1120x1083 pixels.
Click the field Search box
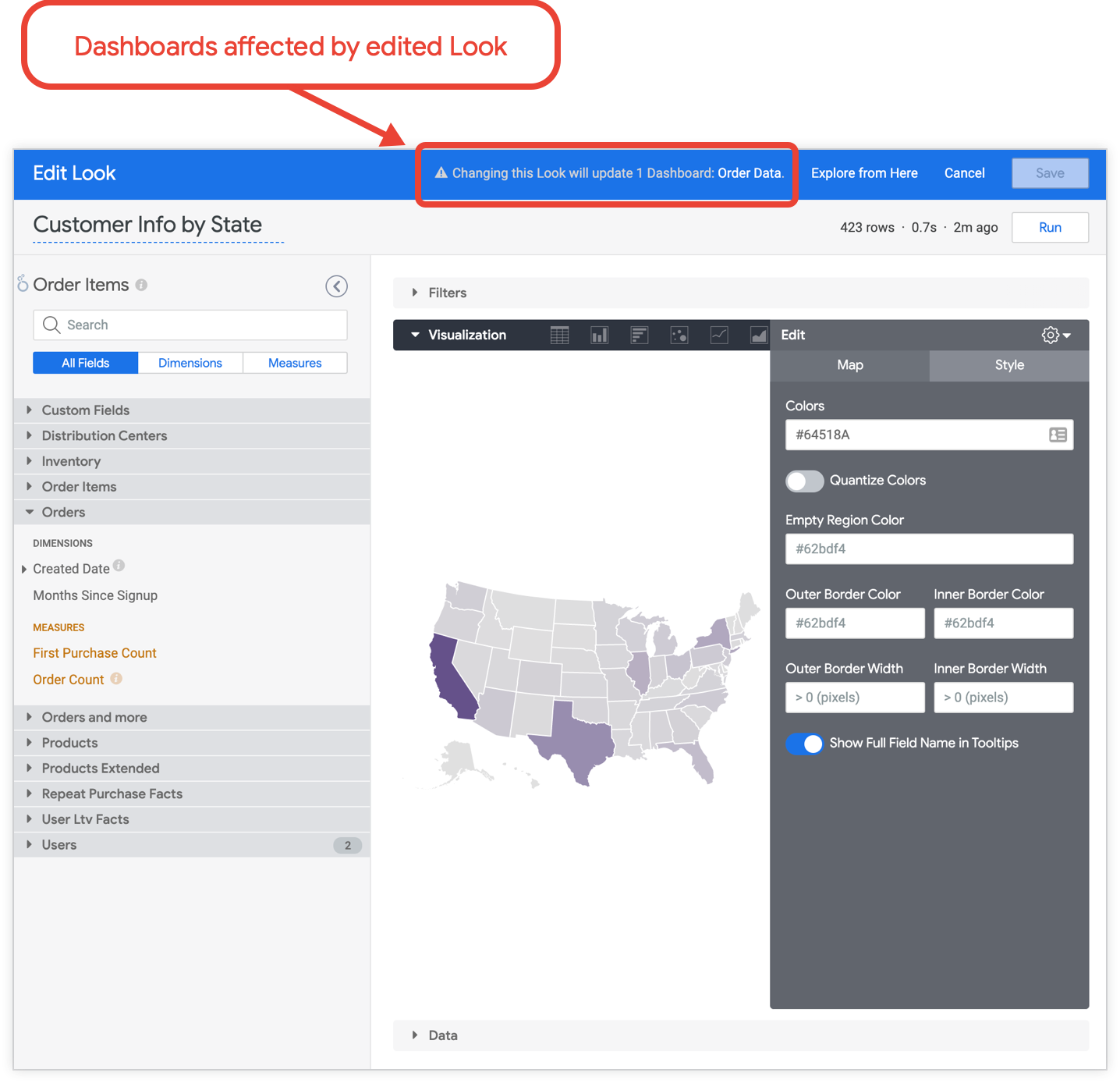point(190,325)
